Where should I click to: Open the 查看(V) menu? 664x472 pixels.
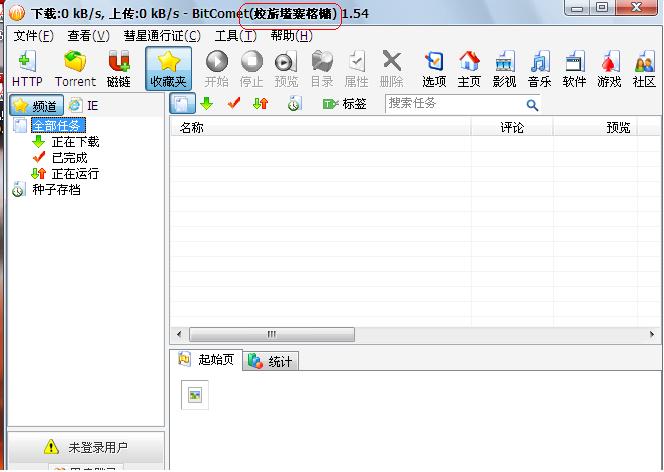pos(89,36)
